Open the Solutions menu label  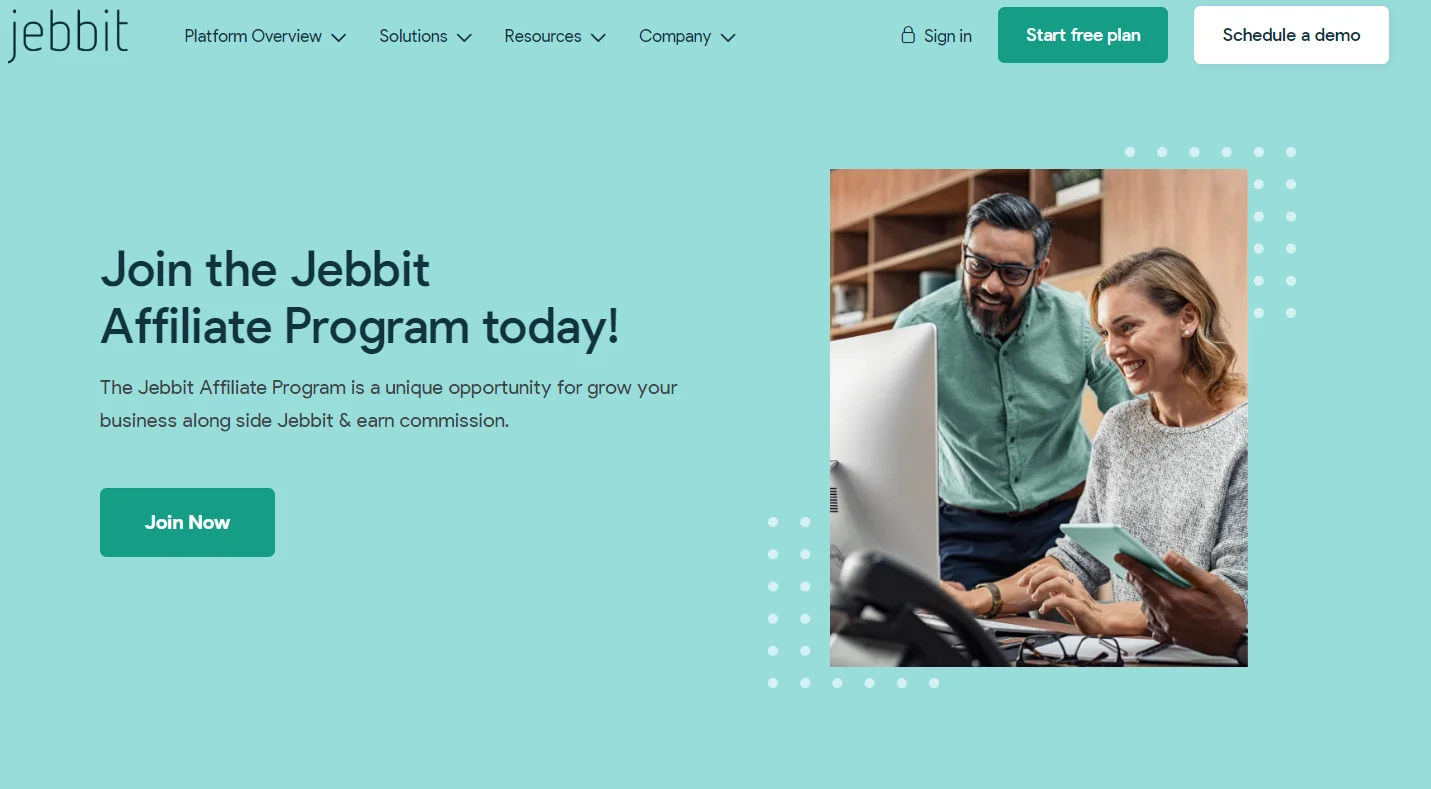[x=413, y=36]
